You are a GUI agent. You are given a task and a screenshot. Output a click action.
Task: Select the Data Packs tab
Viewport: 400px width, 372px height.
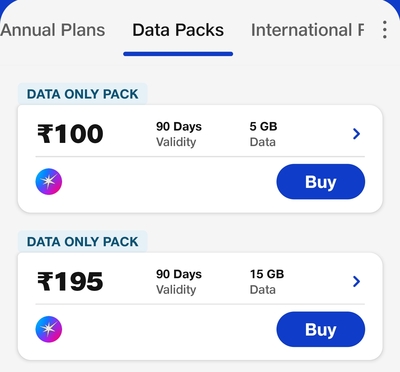point(178,30)
